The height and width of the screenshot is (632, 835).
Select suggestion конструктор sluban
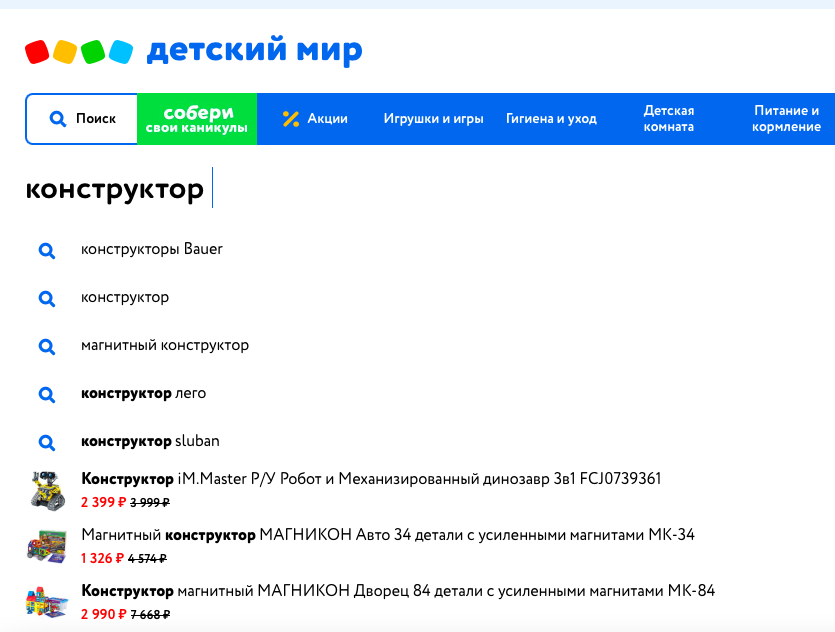coord(150,441)
